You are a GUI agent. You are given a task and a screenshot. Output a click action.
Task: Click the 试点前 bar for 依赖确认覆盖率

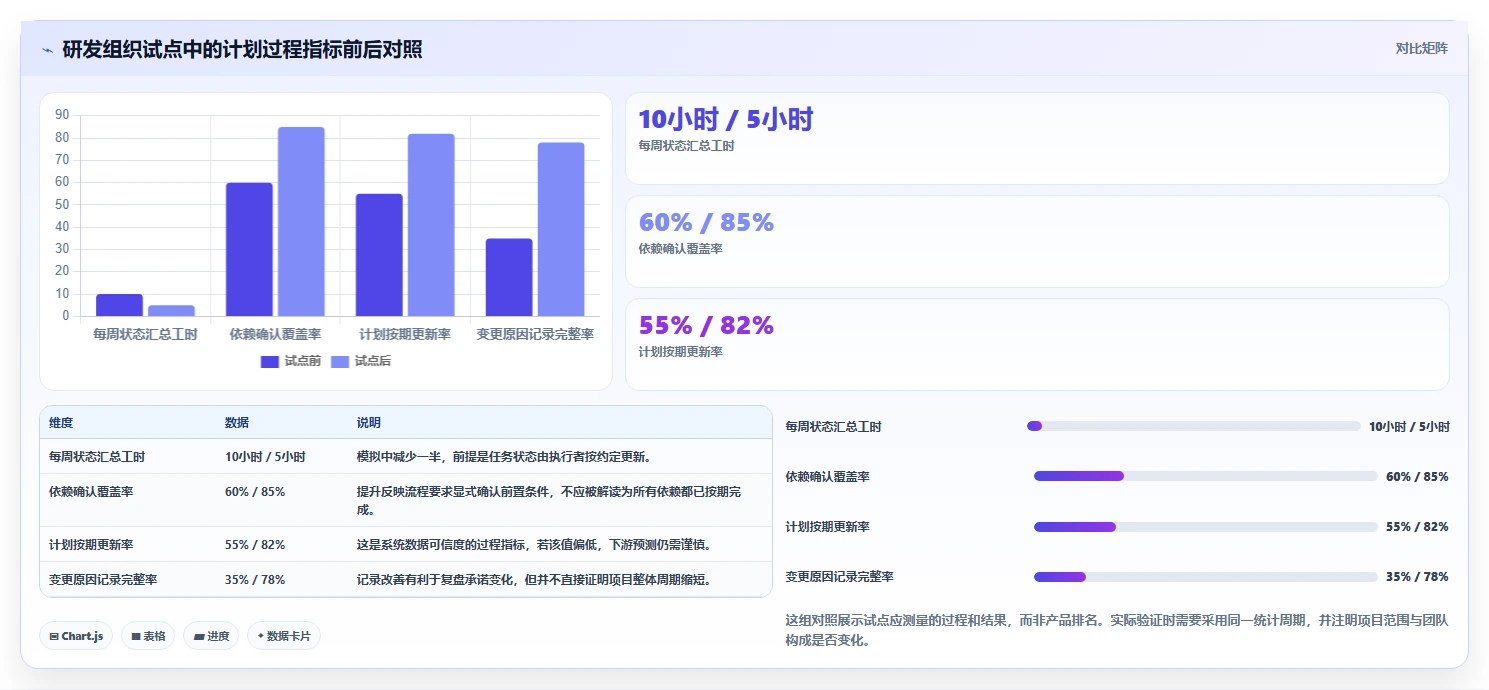click(249, 249)
